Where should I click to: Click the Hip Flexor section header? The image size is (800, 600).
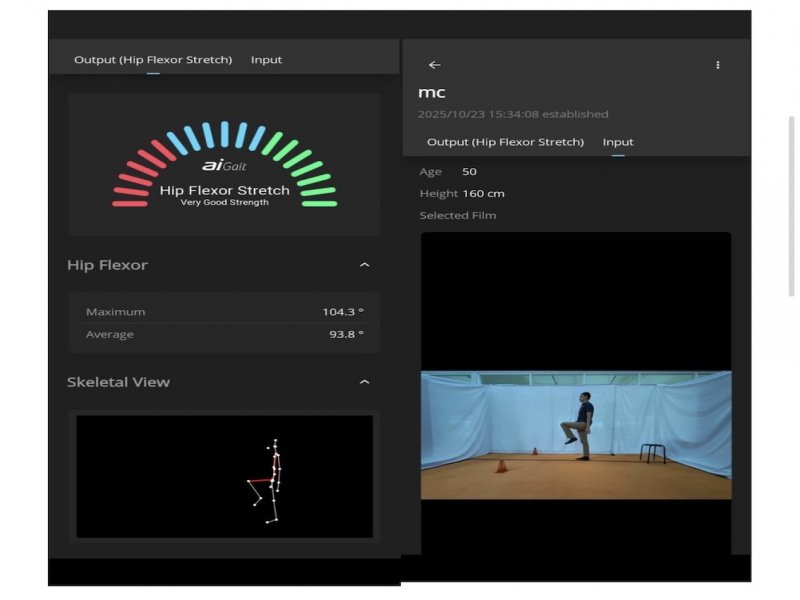[x=107, y=265]
